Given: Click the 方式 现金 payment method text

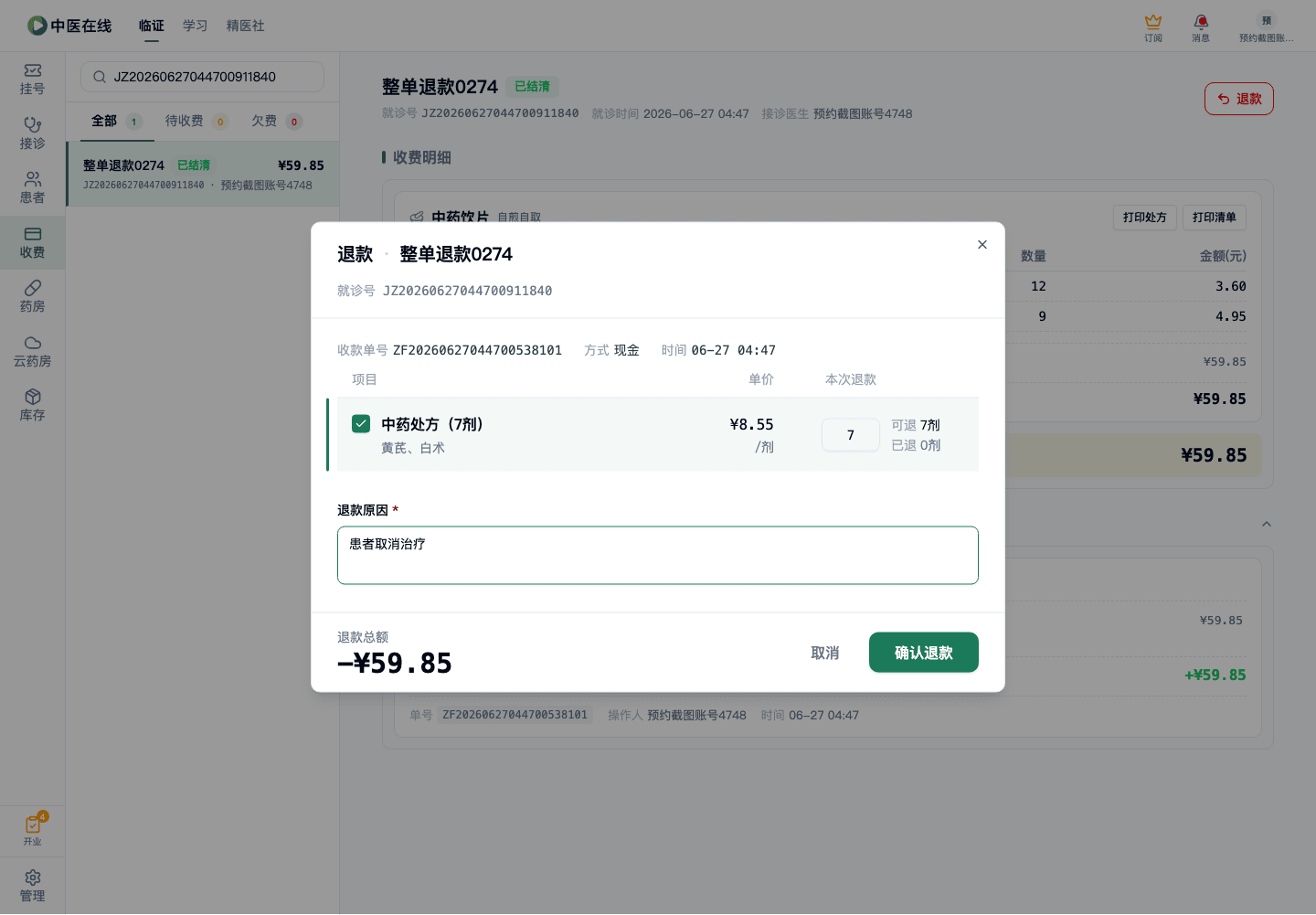Looking at the screenshot, I should point(611,350).
